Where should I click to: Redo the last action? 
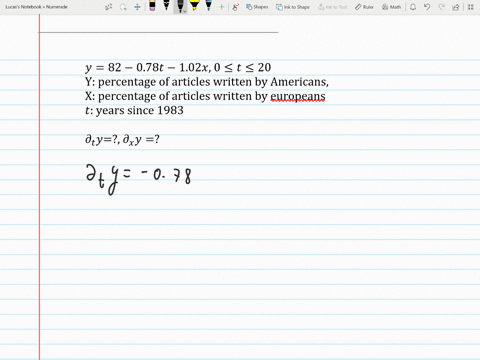[441, 7]
